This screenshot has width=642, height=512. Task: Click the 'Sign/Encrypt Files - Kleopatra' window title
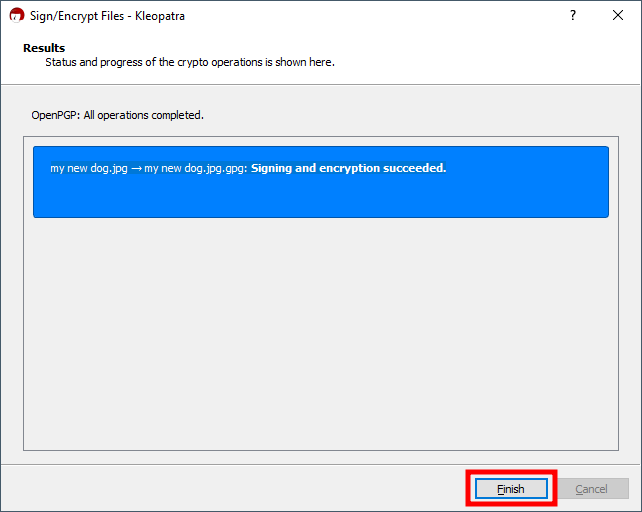click(107, 16)
